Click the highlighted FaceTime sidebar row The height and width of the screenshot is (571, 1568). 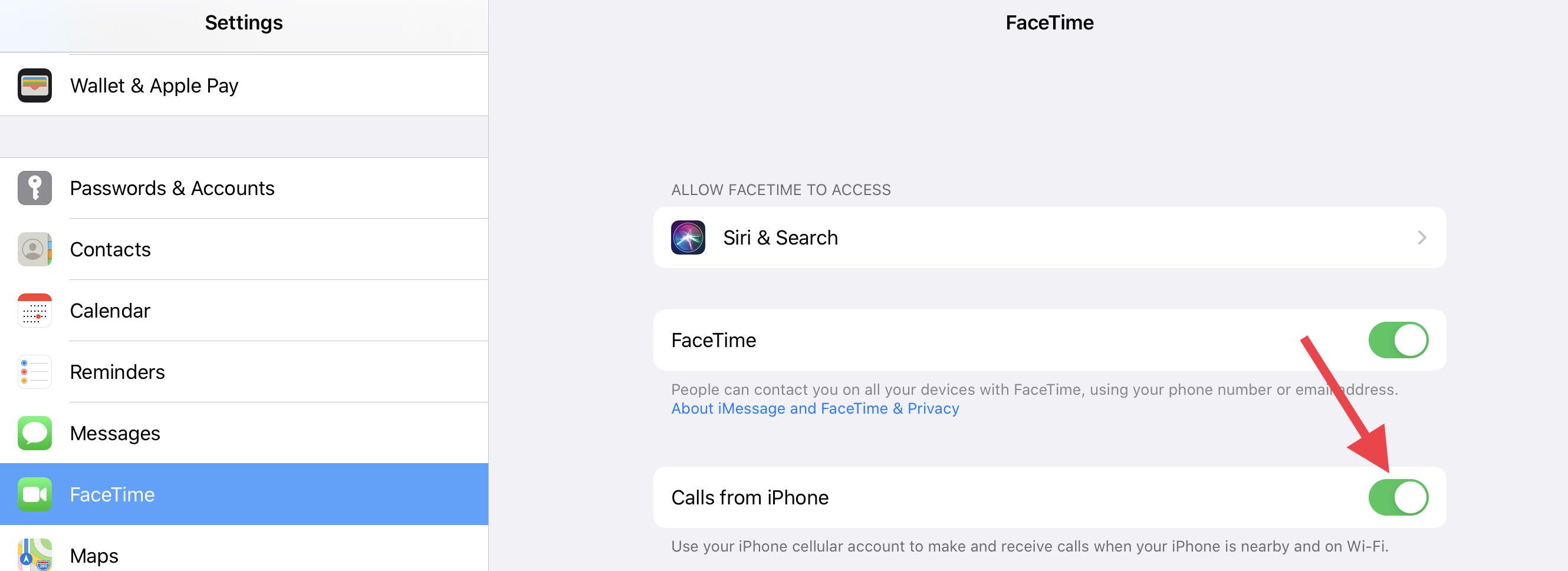tap(244, 494)
